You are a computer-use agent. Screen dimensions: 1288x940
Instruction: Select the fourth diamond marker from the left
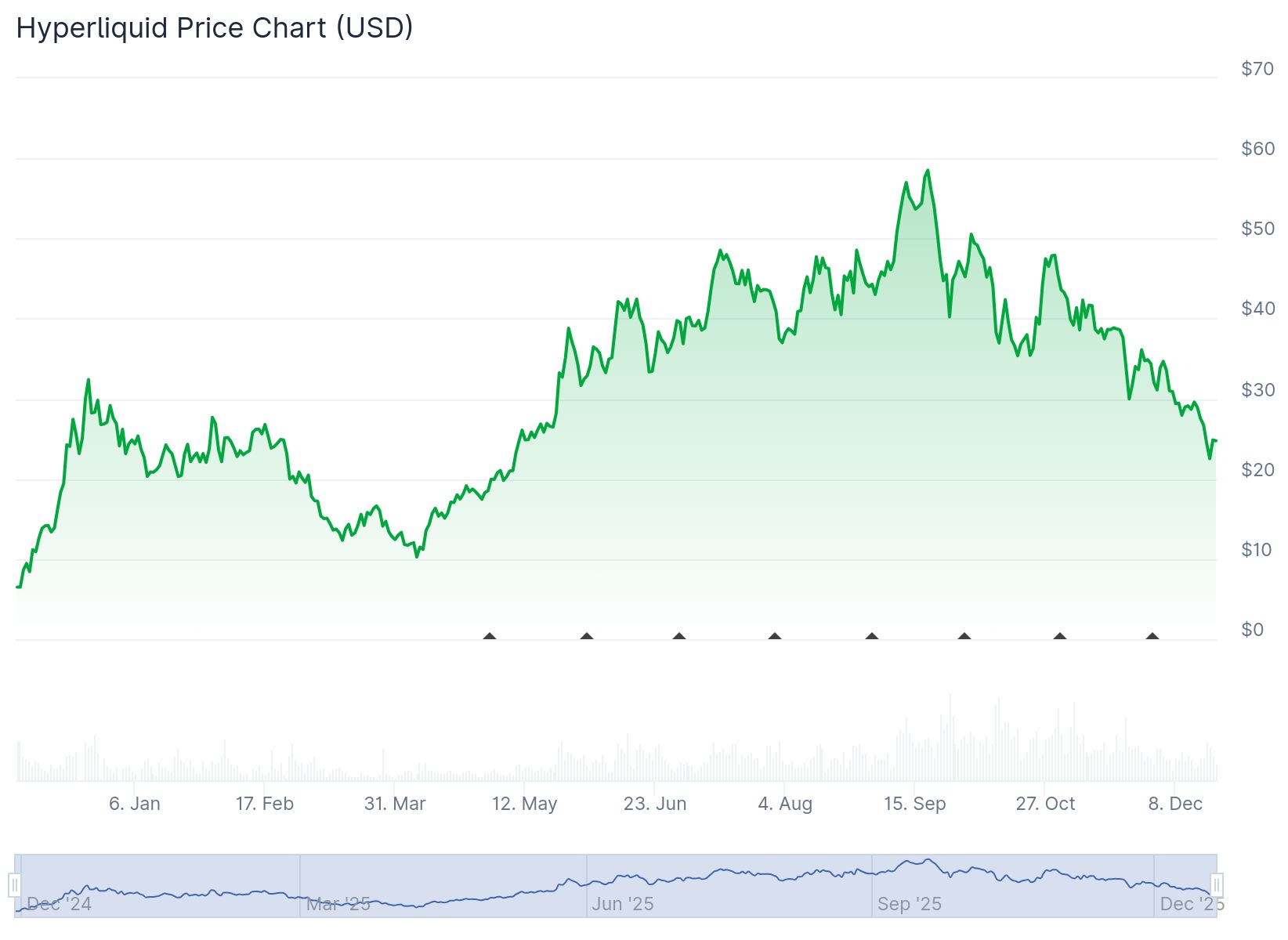click(x=775, y=637)
